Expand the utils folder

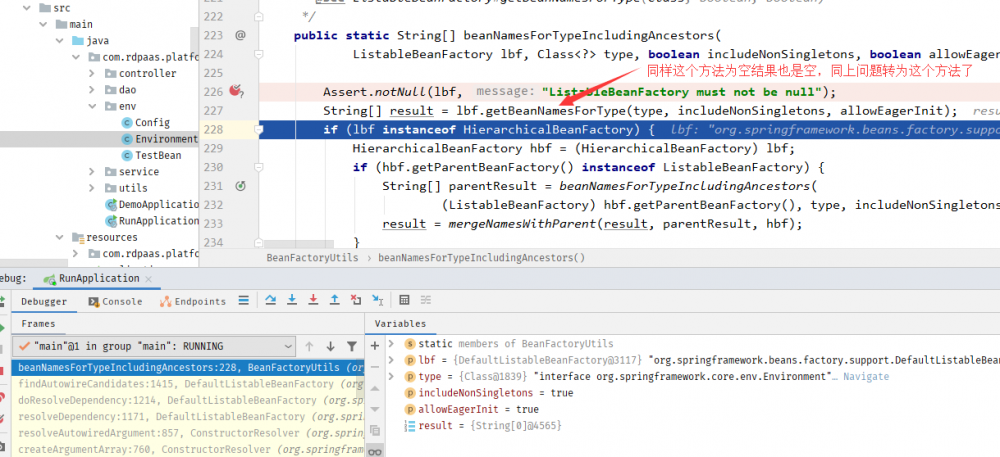pyautogui.click(x=91, y=188)
